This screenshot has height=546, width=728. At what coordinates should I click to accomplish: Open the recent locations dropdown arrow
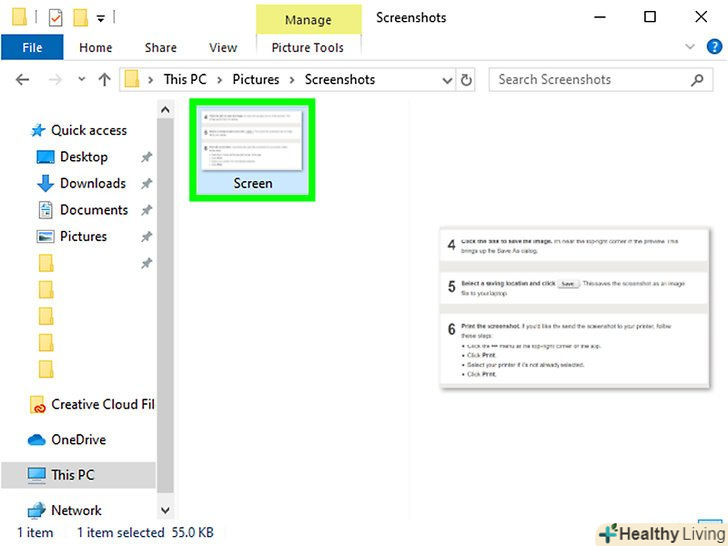[82, 79]
